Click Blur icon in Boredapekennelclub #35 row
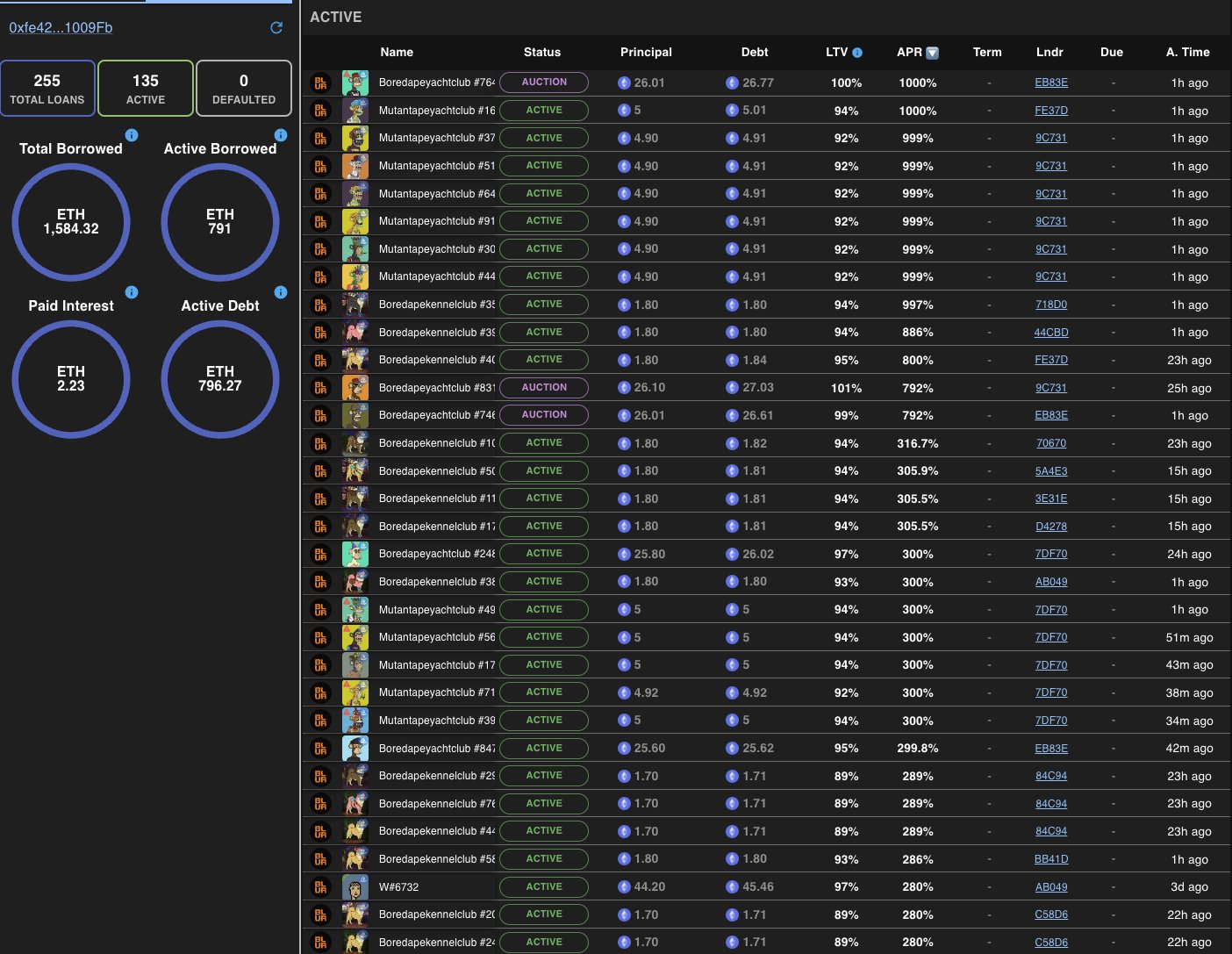This screenshot has width=1232, height=954. 320,305
